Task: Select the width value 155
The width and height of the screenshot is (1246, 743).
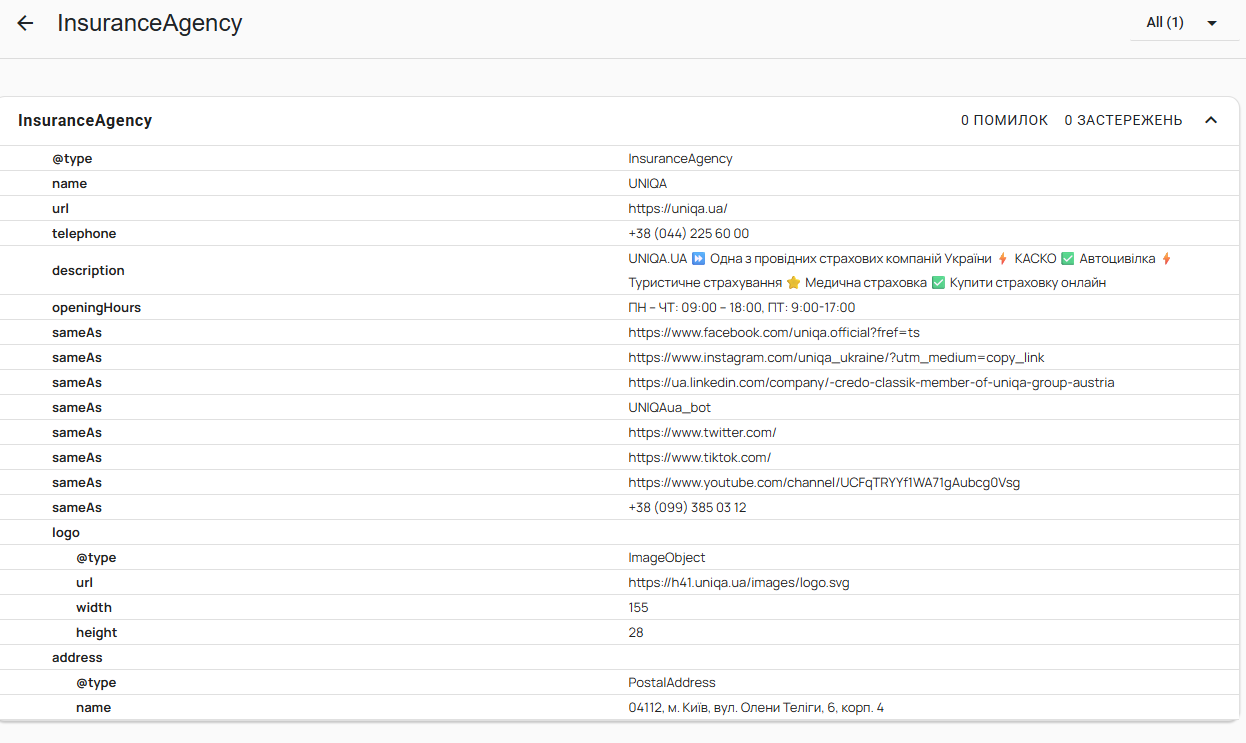Action: [638, 607]
